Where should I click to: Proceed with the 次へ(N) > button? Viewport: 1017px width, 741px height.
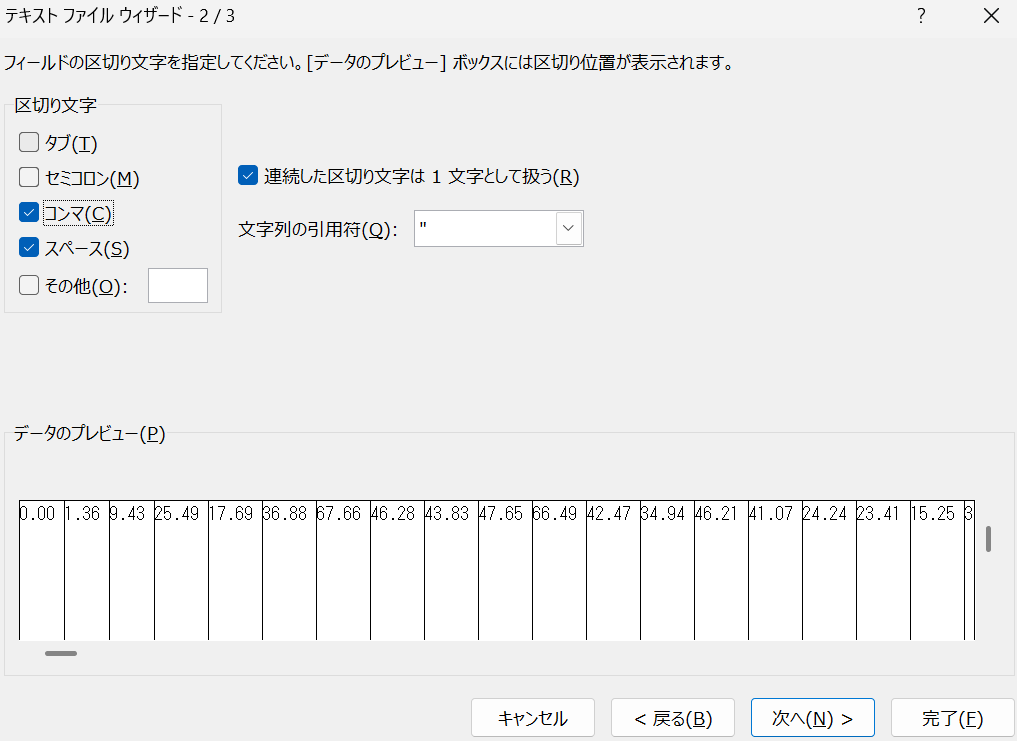pos(813,718)
